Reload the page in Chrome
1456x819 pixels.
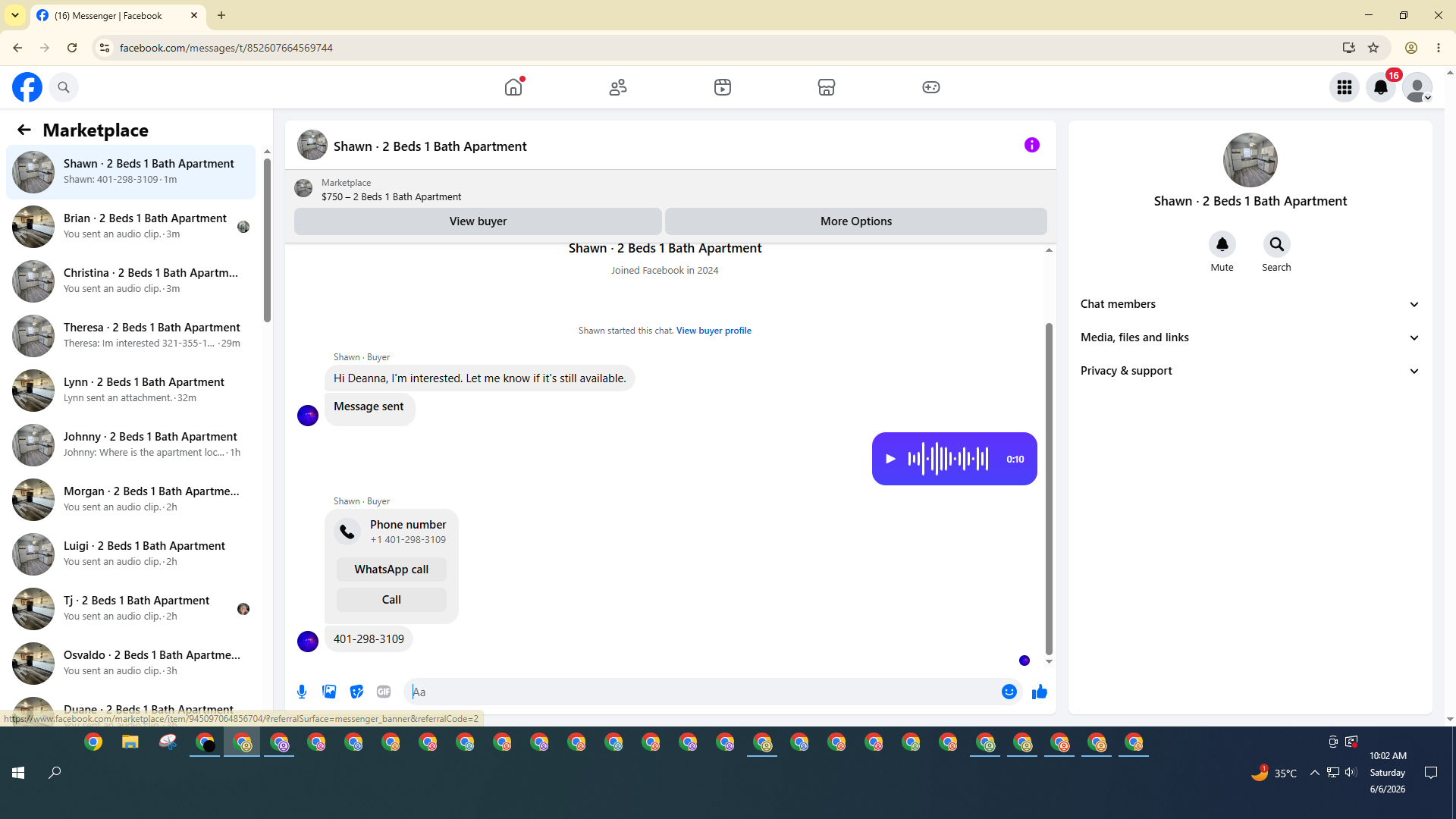point(72,48)
